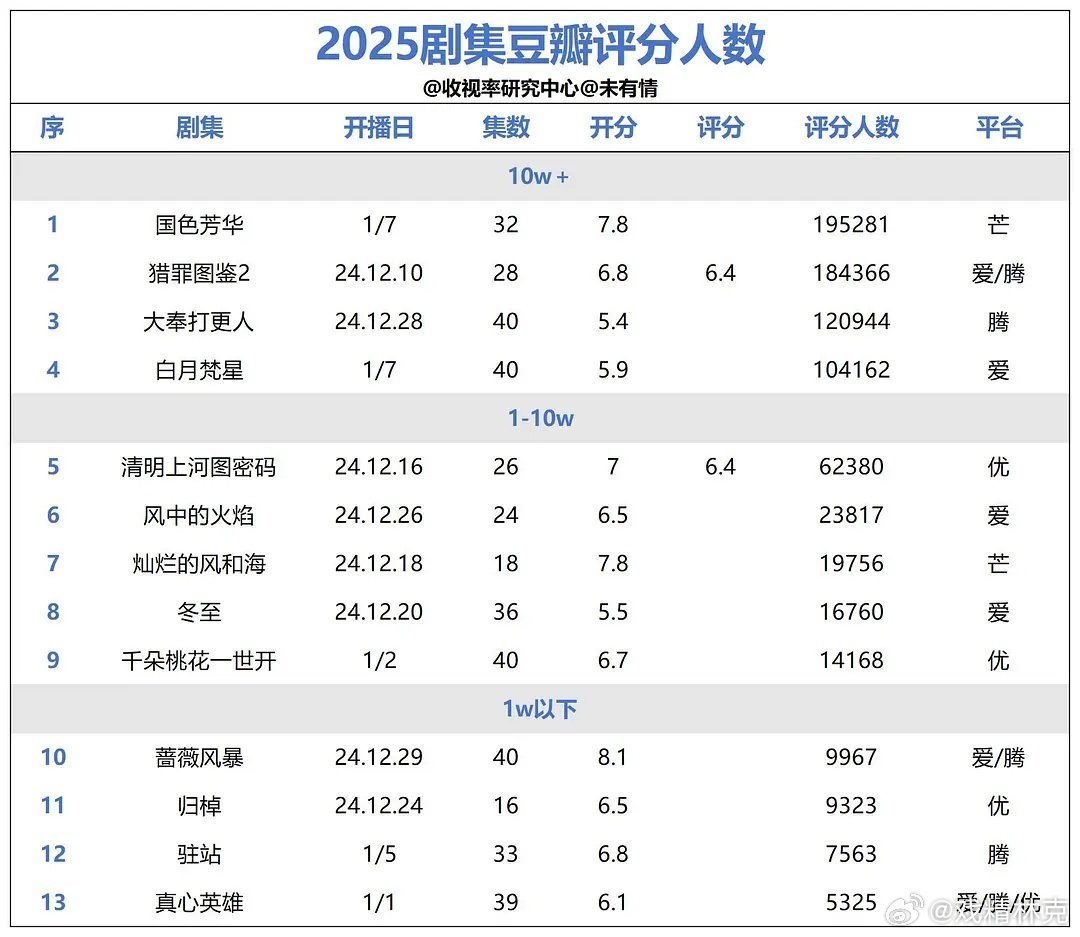Click the 剧集 column header
The image size is (1080, 937).
tap(199, 127)
